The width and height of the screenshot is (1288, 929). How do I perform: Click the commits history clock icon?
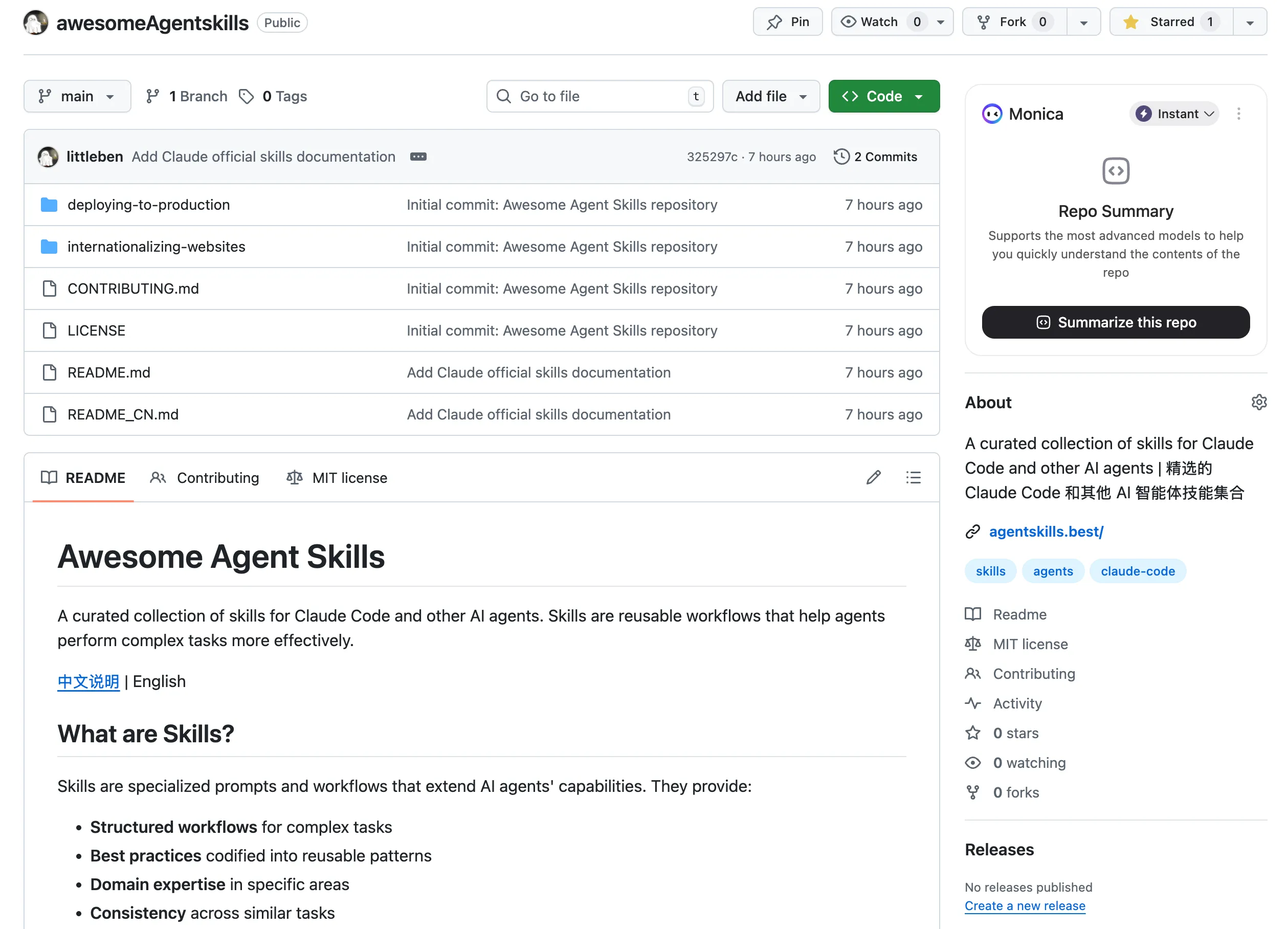(x=841, y=157)
